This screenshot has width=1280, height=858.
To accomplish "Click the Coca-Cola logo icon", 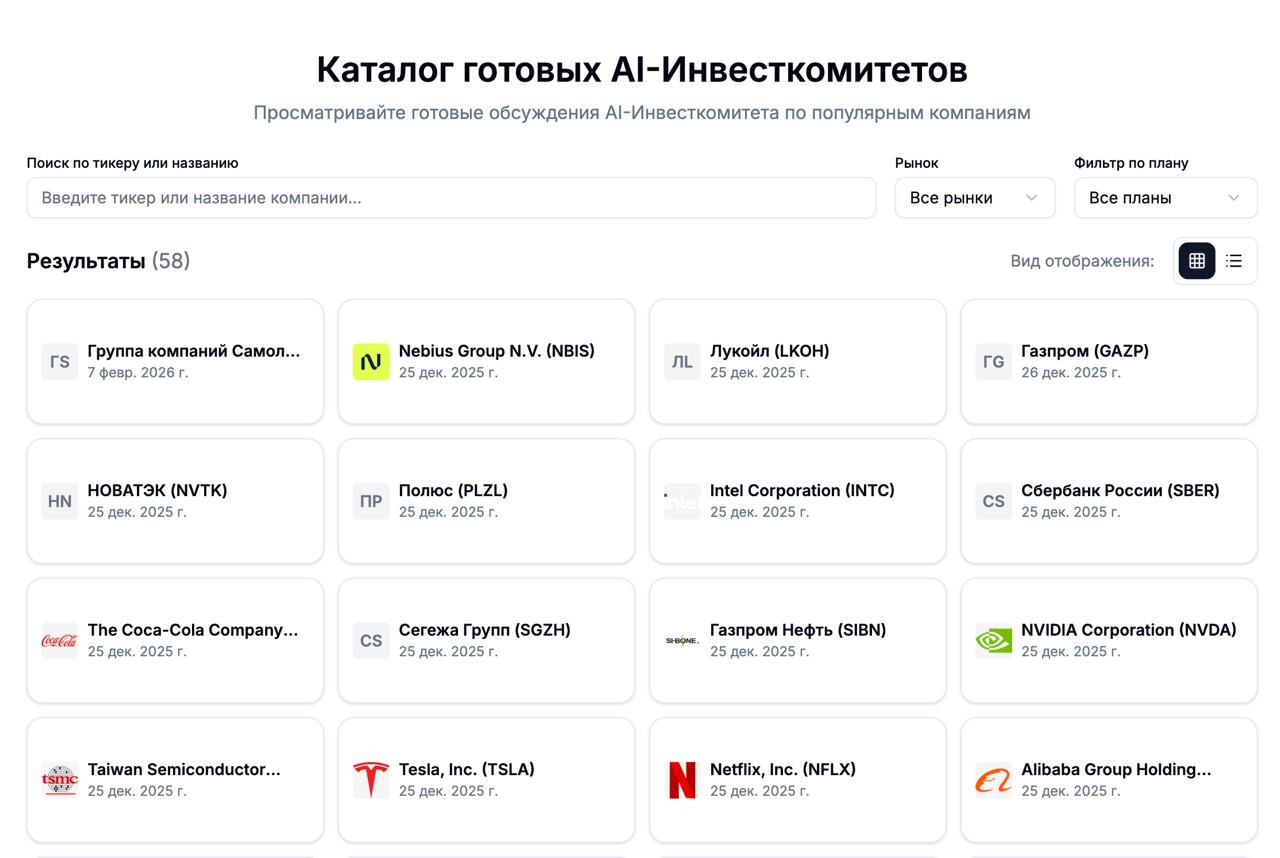I will click(x=59, y=640).
